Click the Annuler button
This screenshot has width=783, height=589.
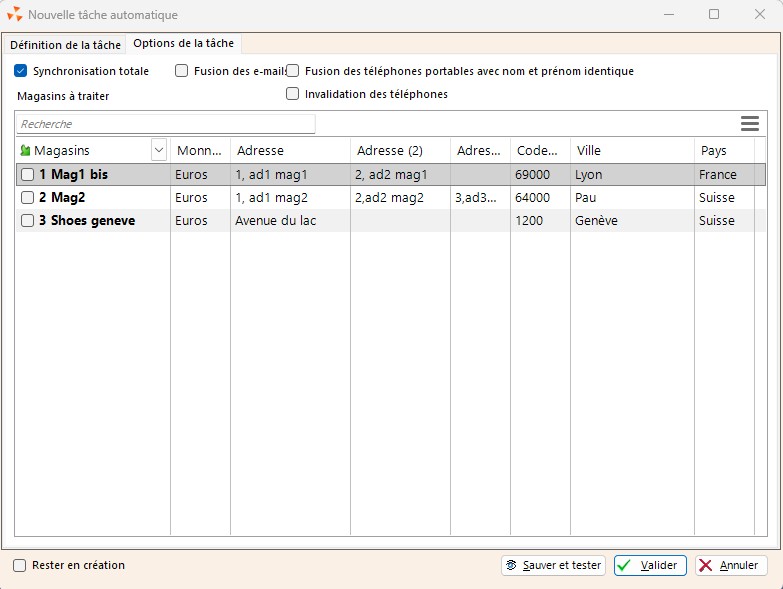731,565
